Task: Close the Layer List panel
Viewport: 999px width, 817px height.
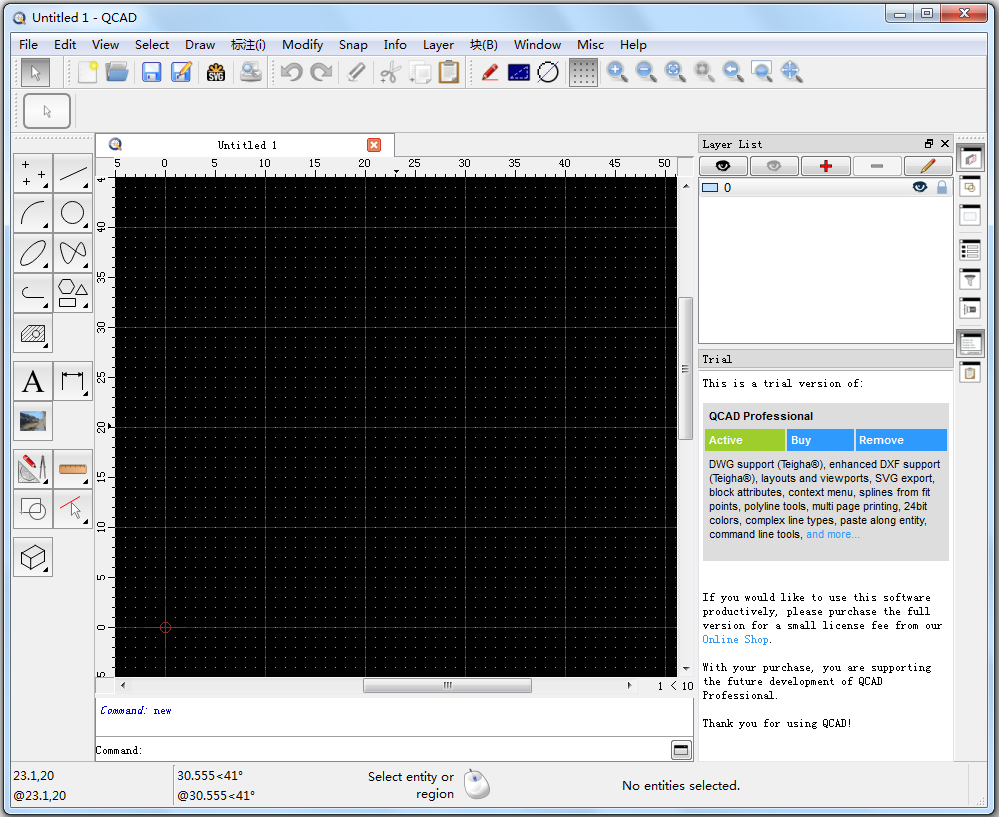Action: pos(945,144)
